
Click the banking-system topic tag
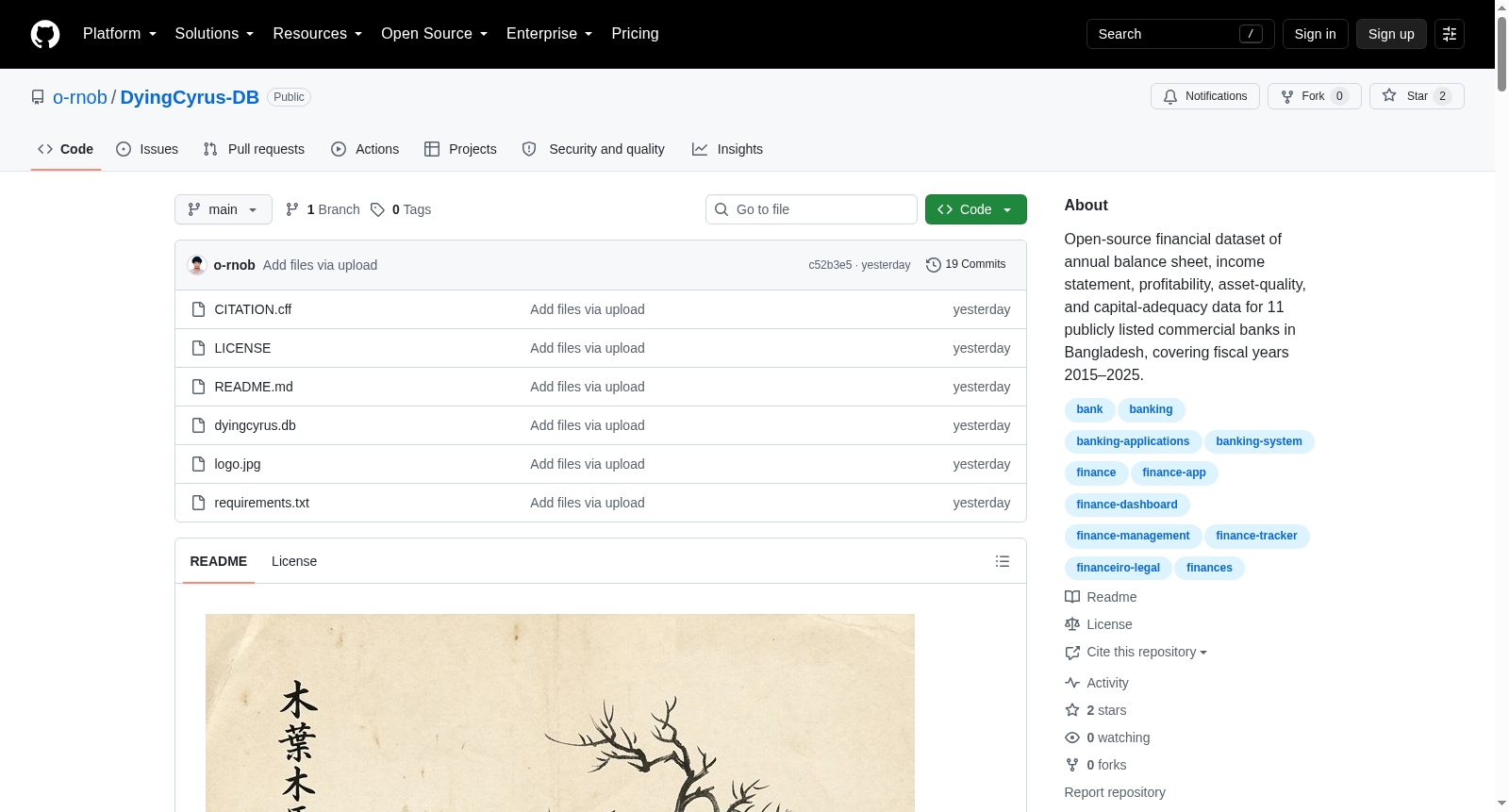pos(1259,441)
